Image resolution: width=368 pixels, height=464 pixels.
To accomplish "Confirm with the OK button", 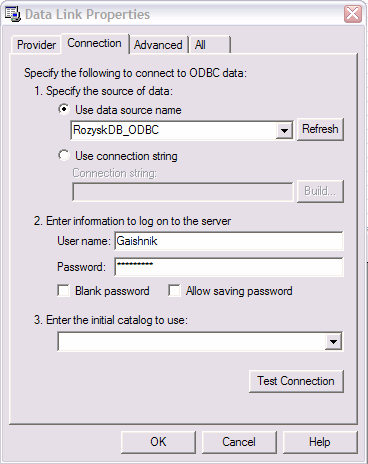I will click(158, 442).
